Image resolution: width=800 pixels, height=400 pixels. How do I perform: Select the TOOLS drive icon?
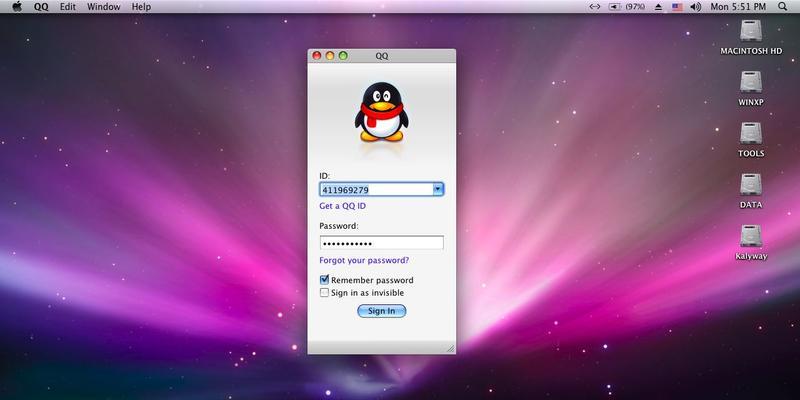tap(751, 133)
